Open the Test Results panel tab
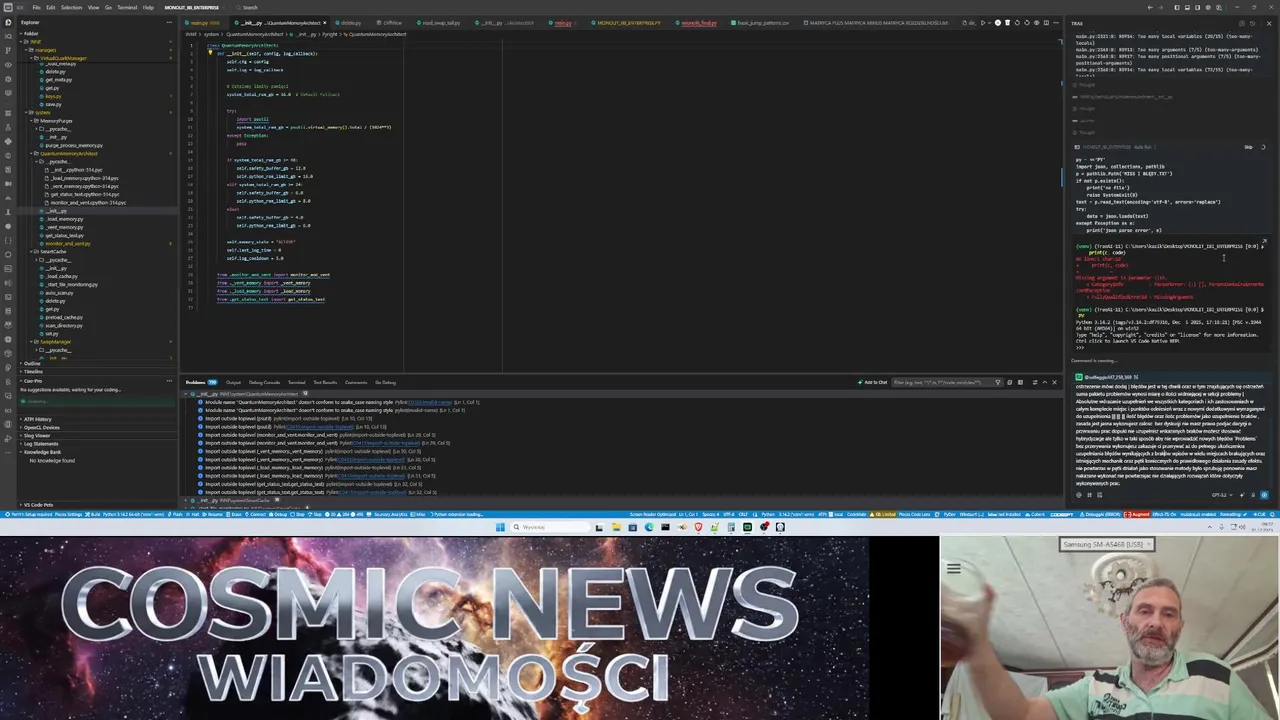Image resolution: width=1280 pixels, height=720 pixels. pyautogui.click(x=325, y=382)
